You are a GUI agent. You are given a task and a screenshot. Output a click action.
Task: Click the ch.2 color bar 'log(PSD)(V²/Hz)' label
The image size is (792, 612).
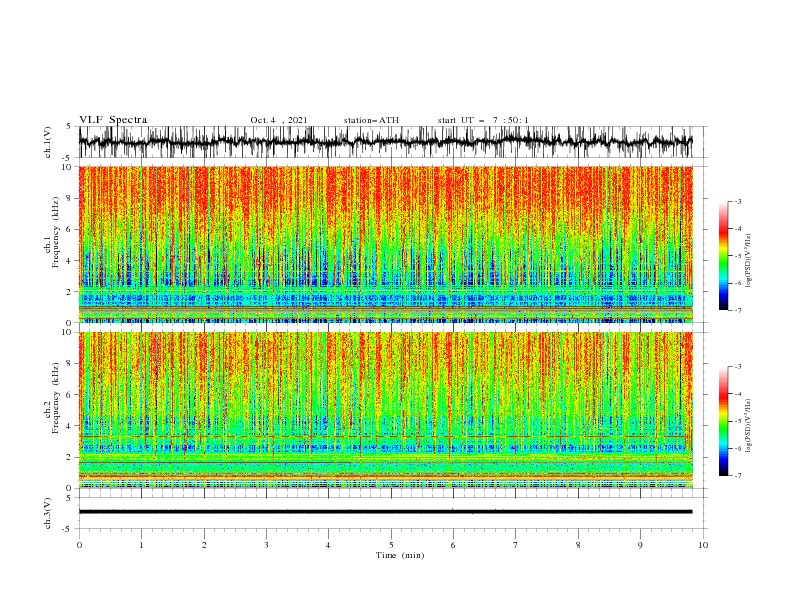(x=750, y=426)
